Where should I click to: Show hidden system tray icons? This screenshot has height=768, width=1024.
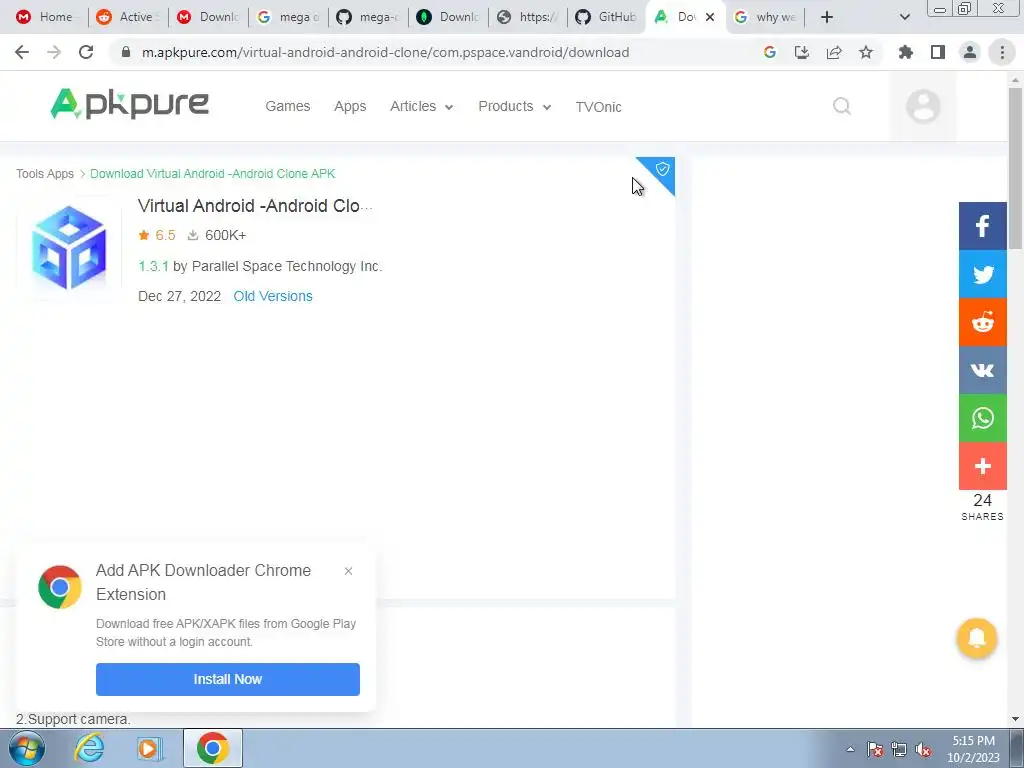850,750
